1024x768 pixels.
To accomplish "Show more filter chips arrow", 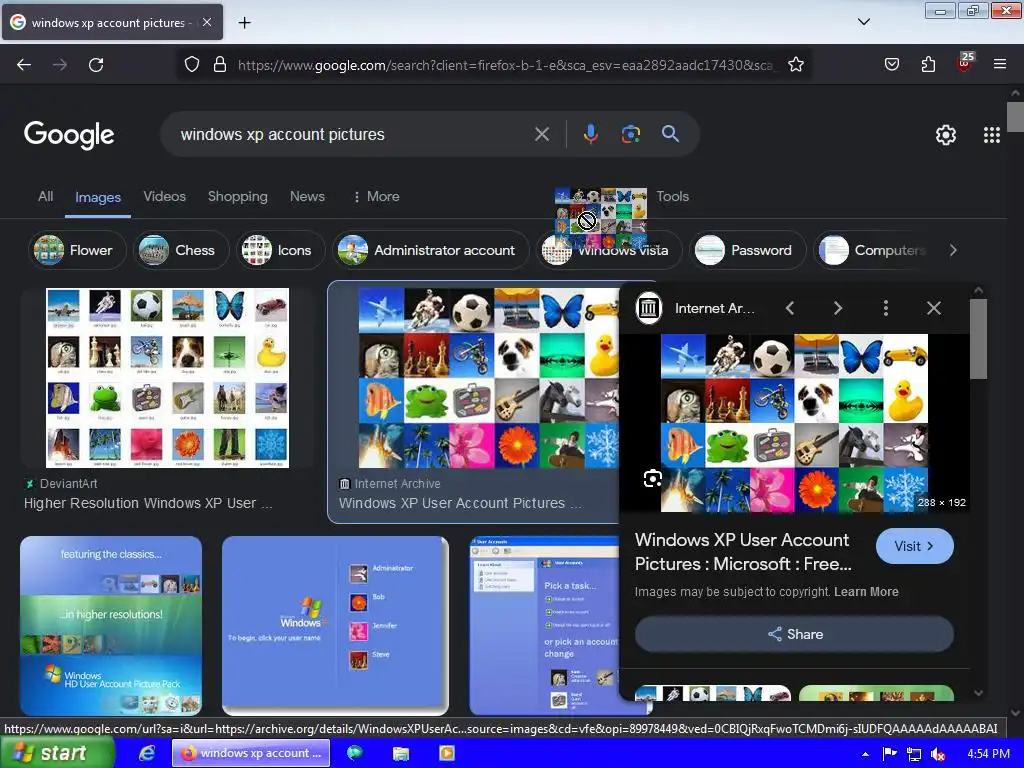I will pyautogui.click(x=953, y=250).
